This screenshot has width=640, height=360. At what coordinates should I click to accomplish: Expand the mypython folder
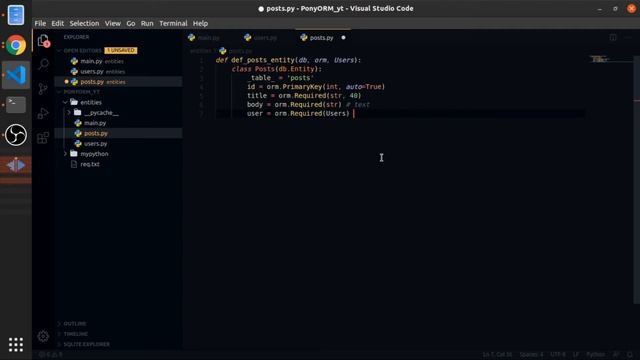(x=65, y=154)
